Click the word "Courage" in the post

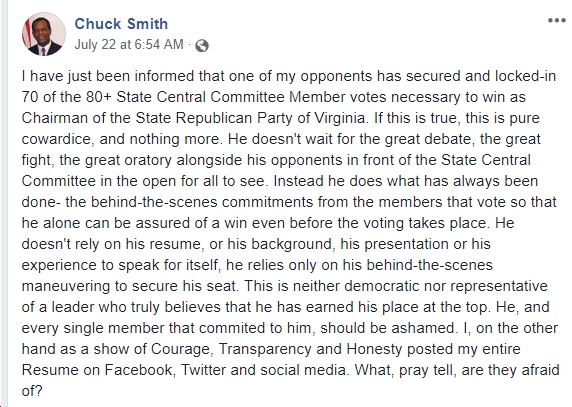pyautogui.click(x=180, y=349)
